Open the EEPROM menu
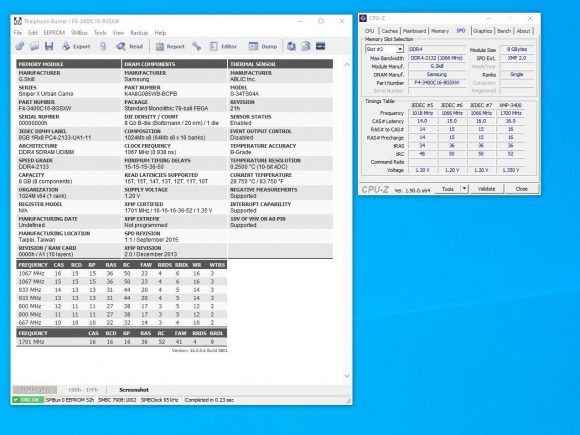This screenshot has width=580, height=435. tap(54, 33)
